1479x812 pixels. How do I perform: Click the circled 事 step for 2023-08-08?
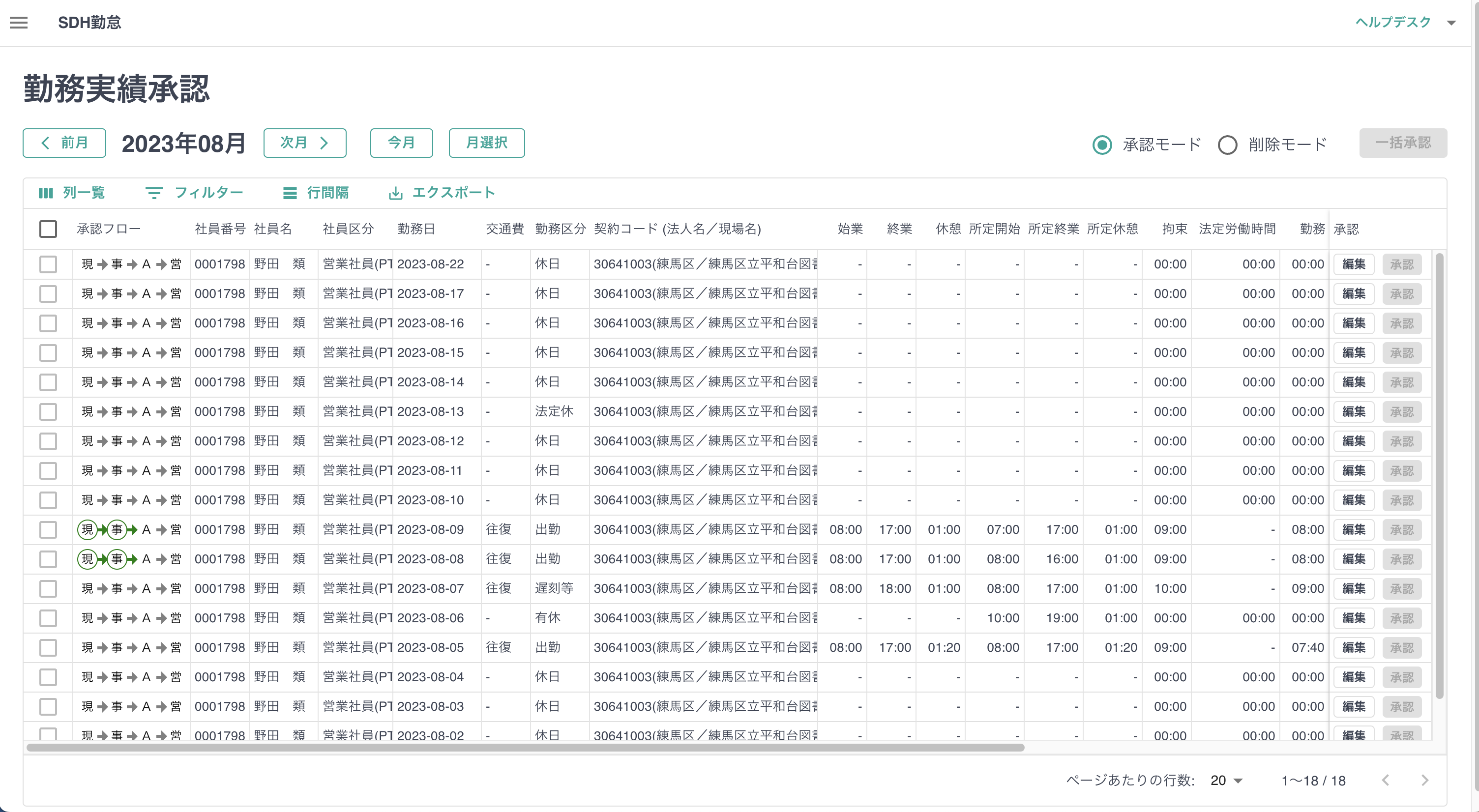pos(117,559)
